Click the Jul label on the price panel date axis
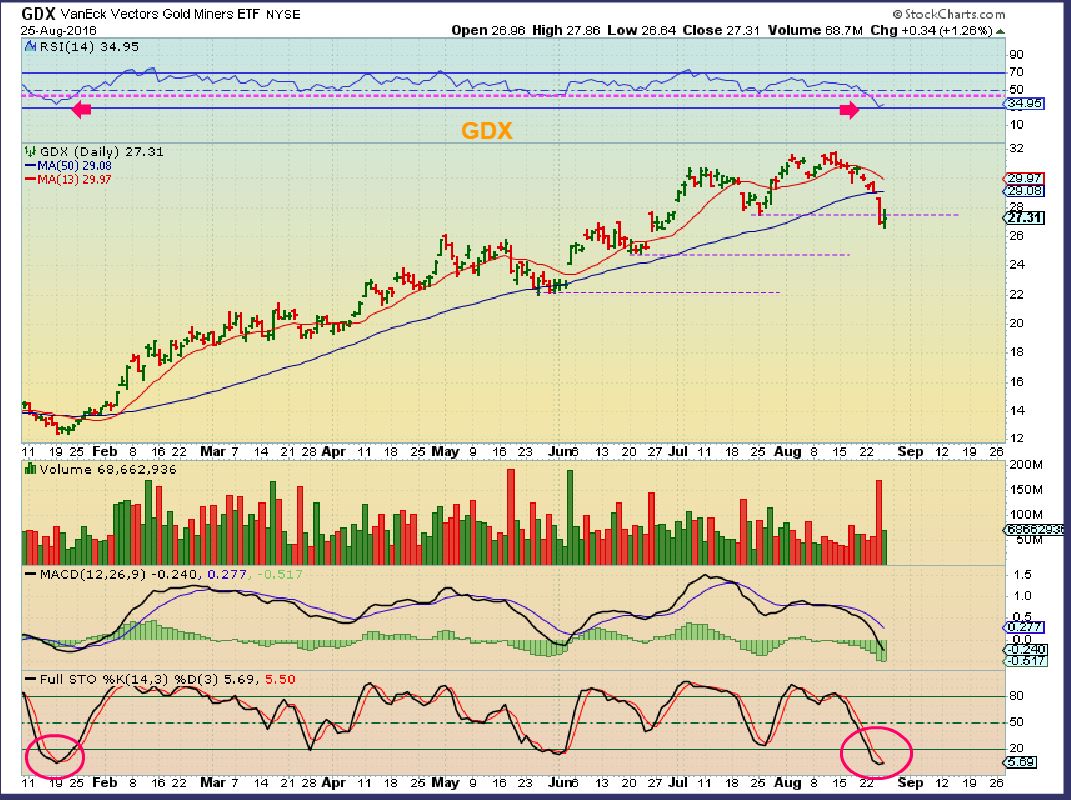 678,452
